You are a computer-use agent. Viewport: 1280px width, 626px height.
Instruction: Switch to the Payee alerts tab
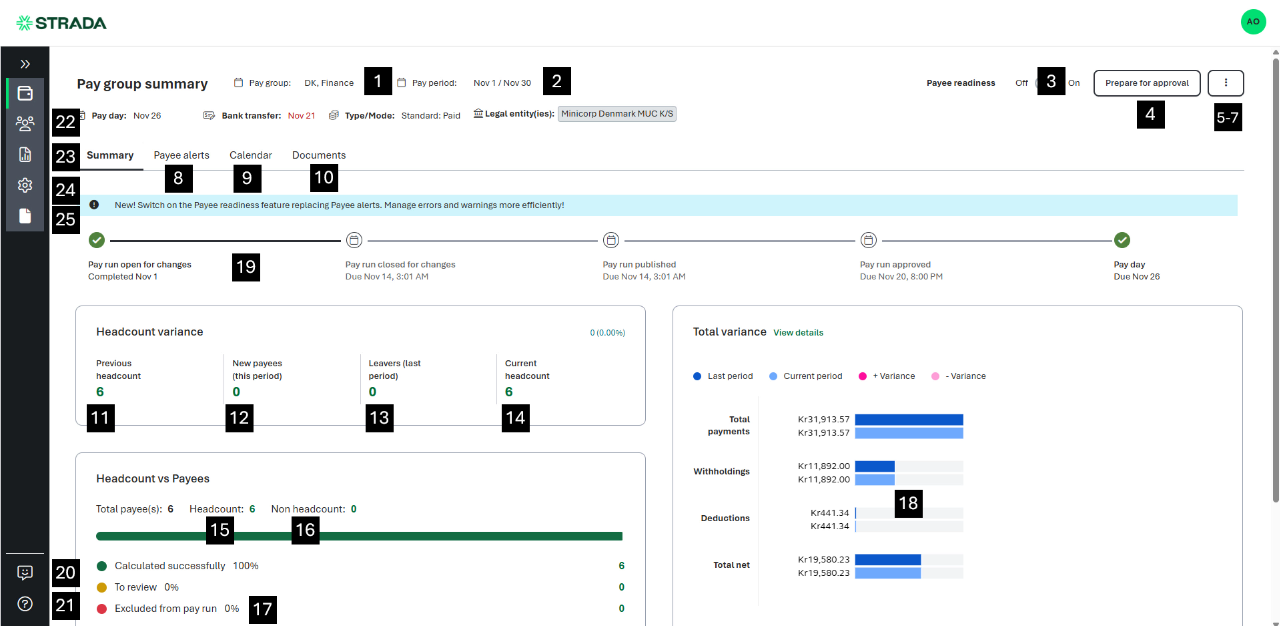tap(182, 156)
